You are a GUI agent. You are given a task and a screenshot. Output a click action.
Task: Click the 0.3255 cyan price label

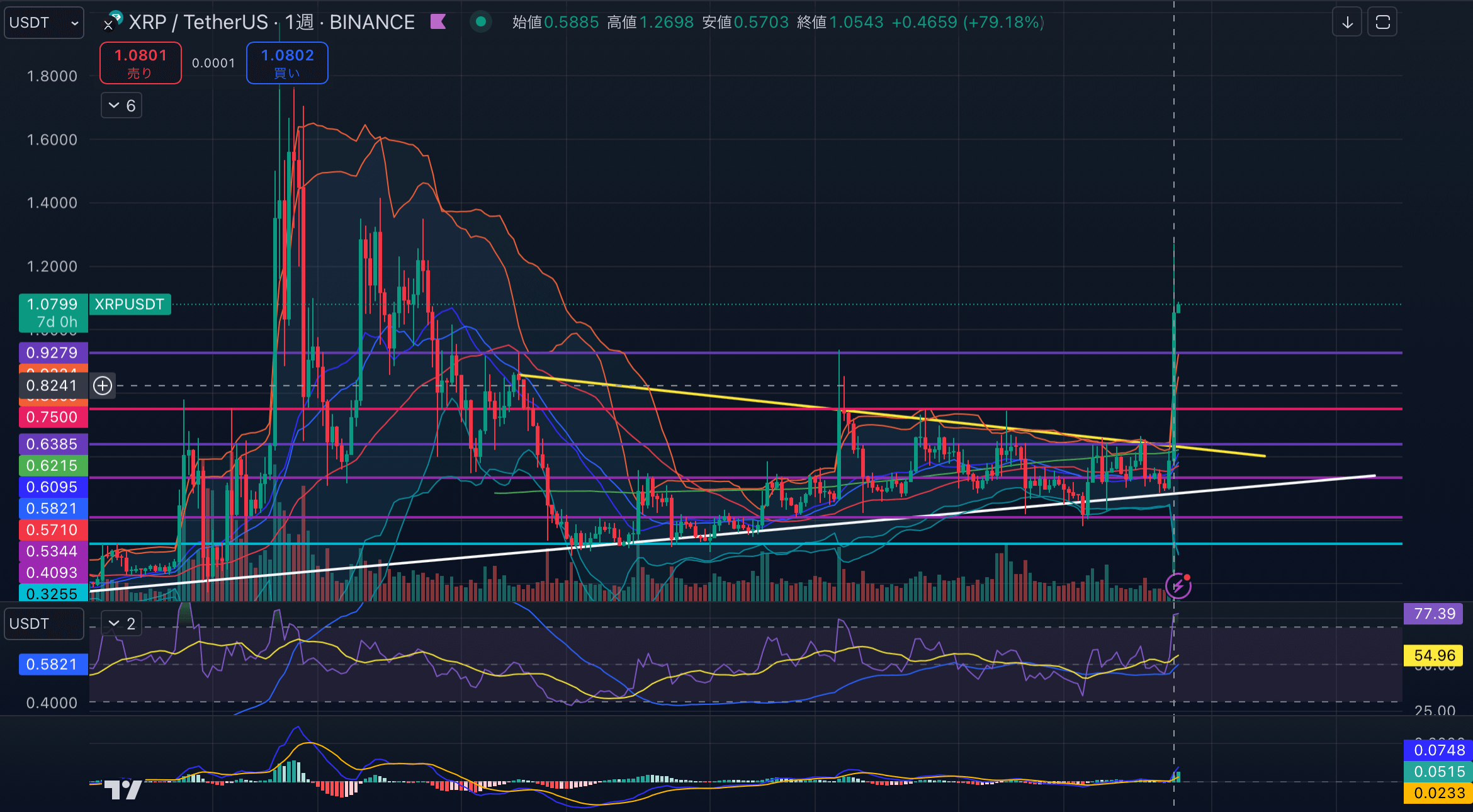(53, 593)
